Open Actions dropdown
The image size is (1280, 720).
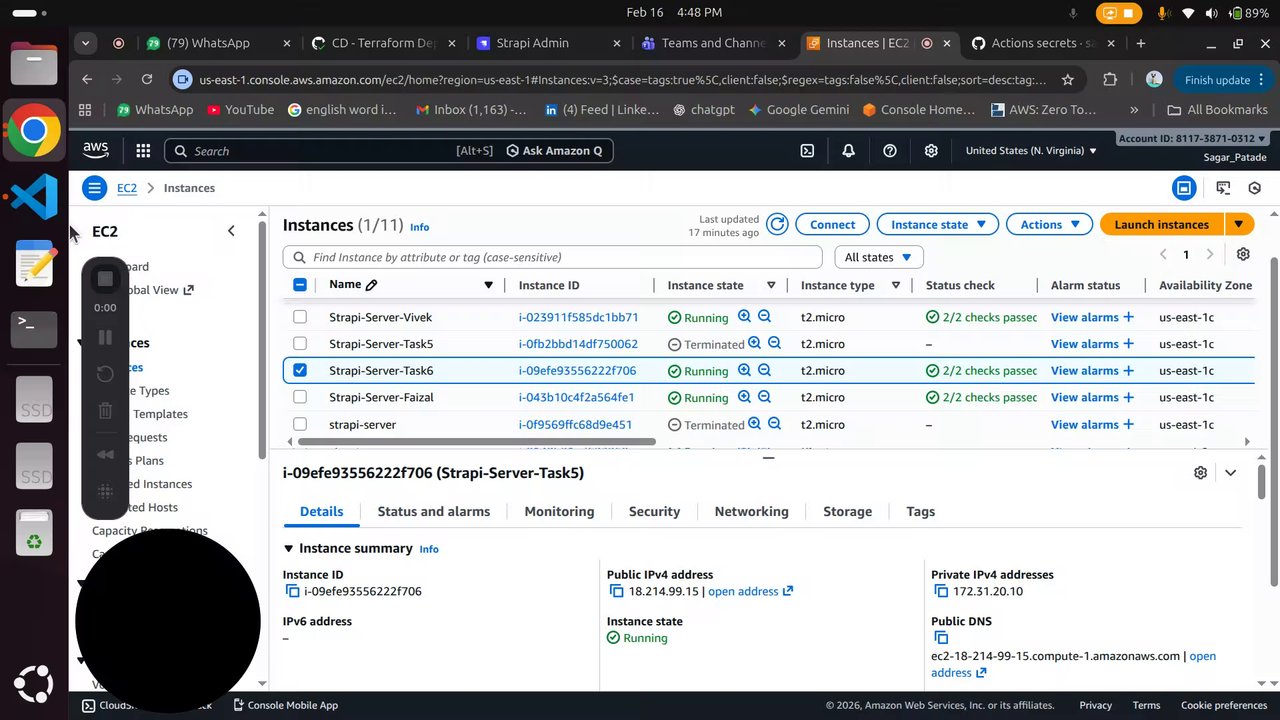point(1049,225)
